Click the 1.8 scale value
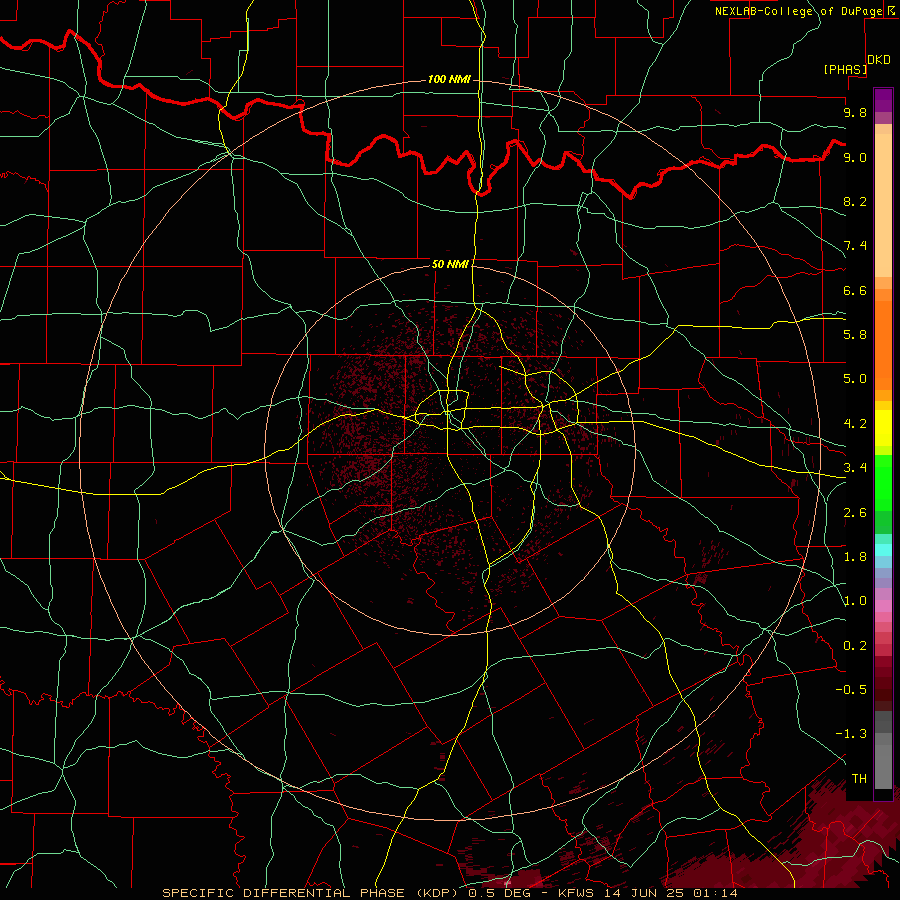Screen dimensions: 900x900 coord(855,557)
